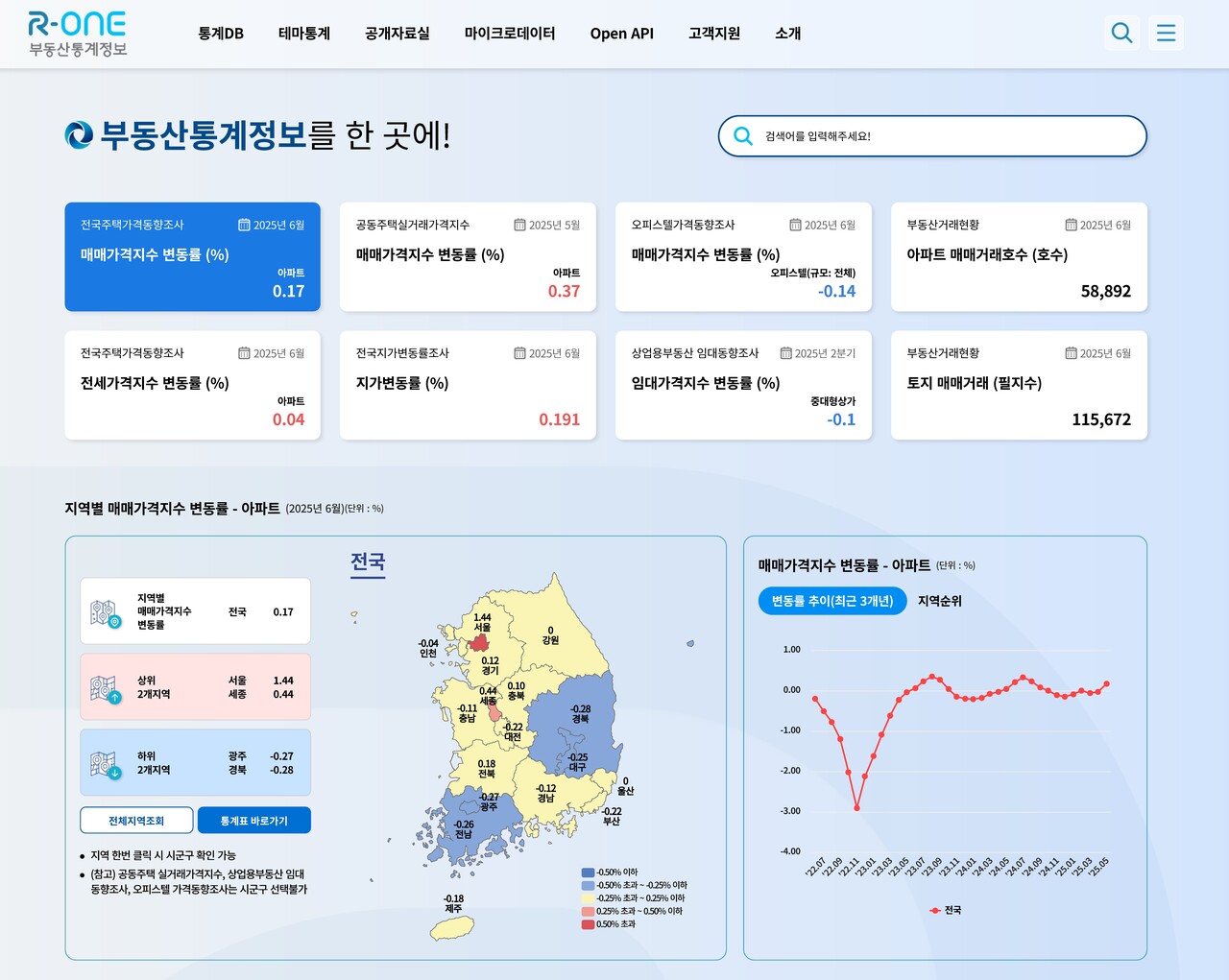The image size is (1229, 980).
Task: Click the 통계표 바로가기 button
Action: [253, 820]
